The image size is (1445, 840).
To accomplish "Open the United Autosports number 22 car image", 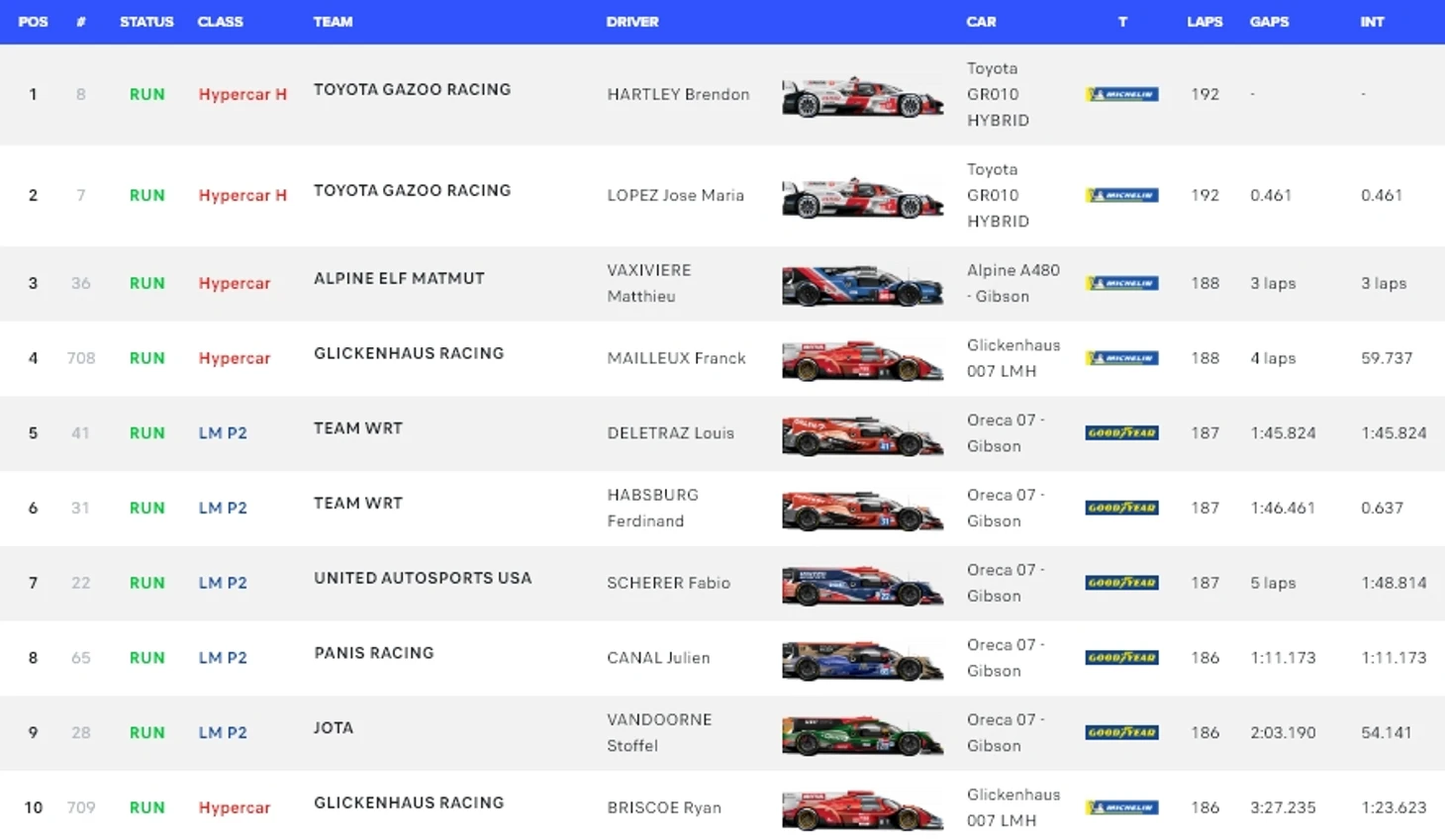I will [x=862, y=585].
